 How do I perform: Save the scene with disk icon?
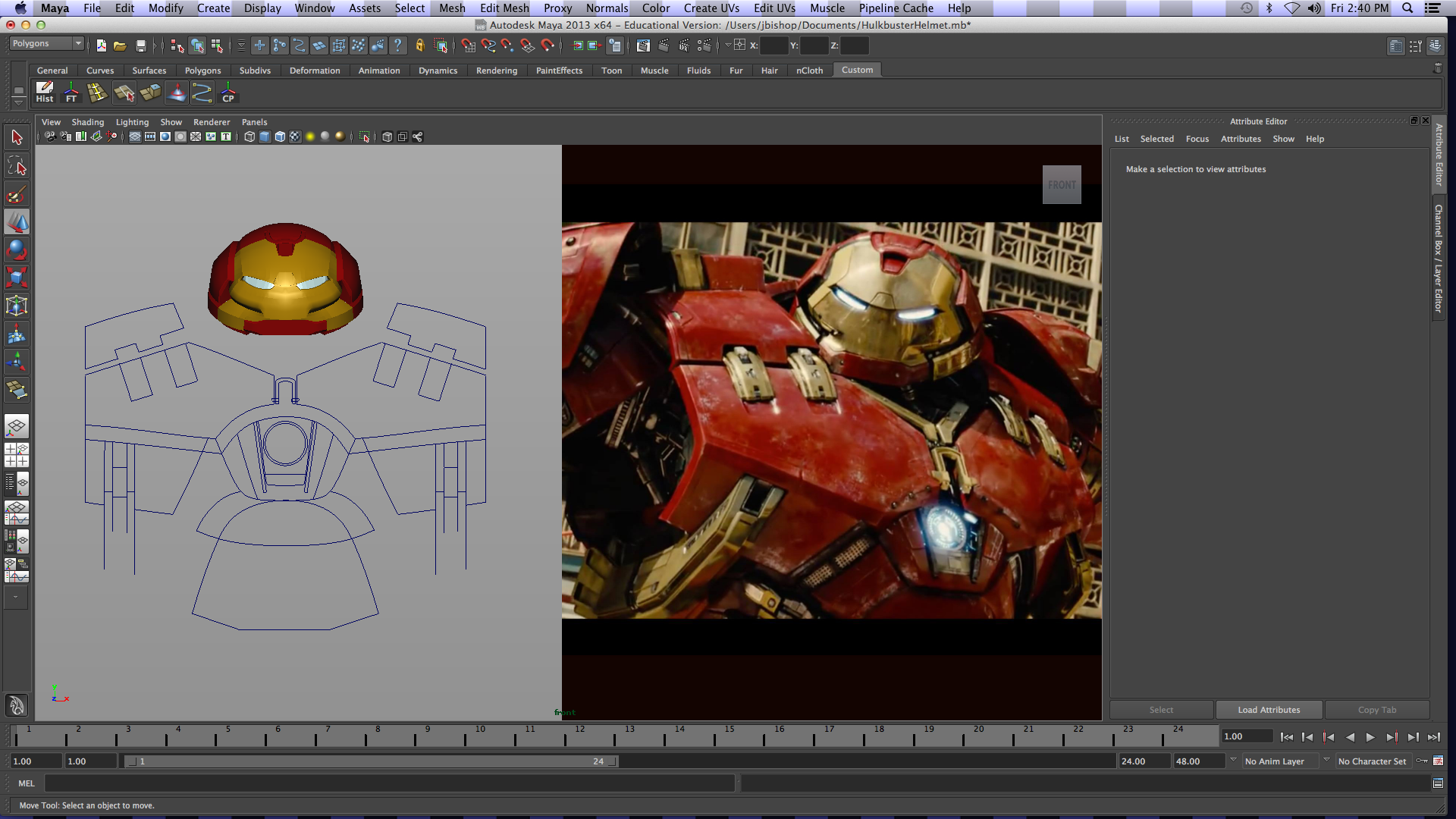140,46
